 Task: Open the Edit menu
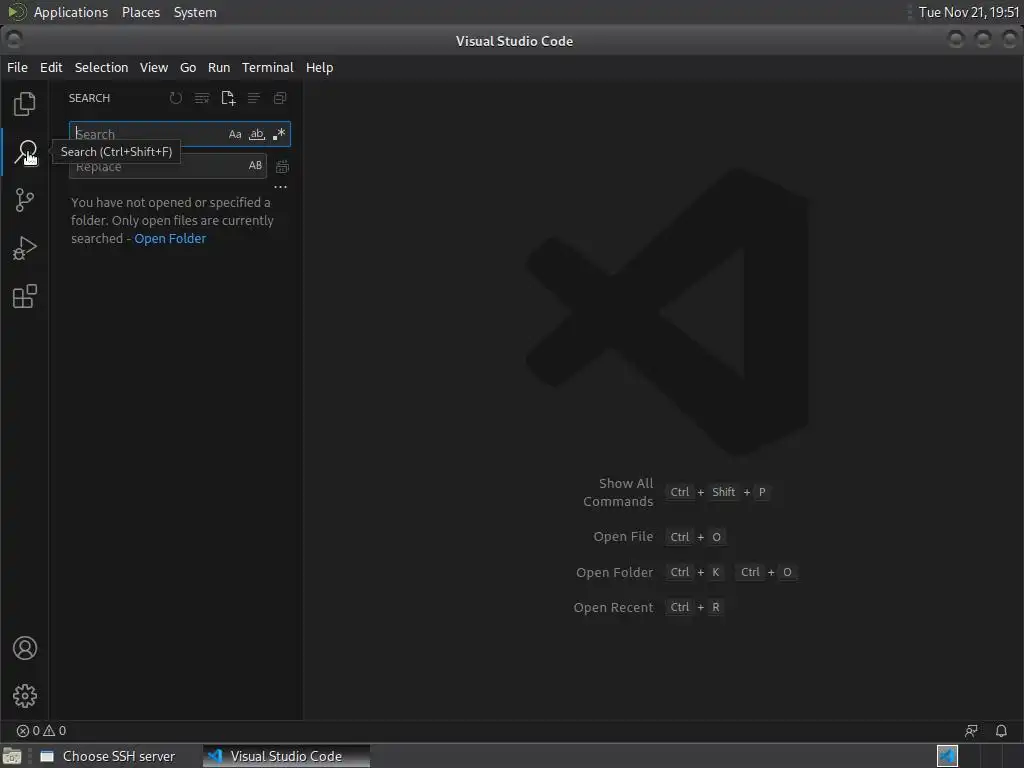[x=51, y=67]
